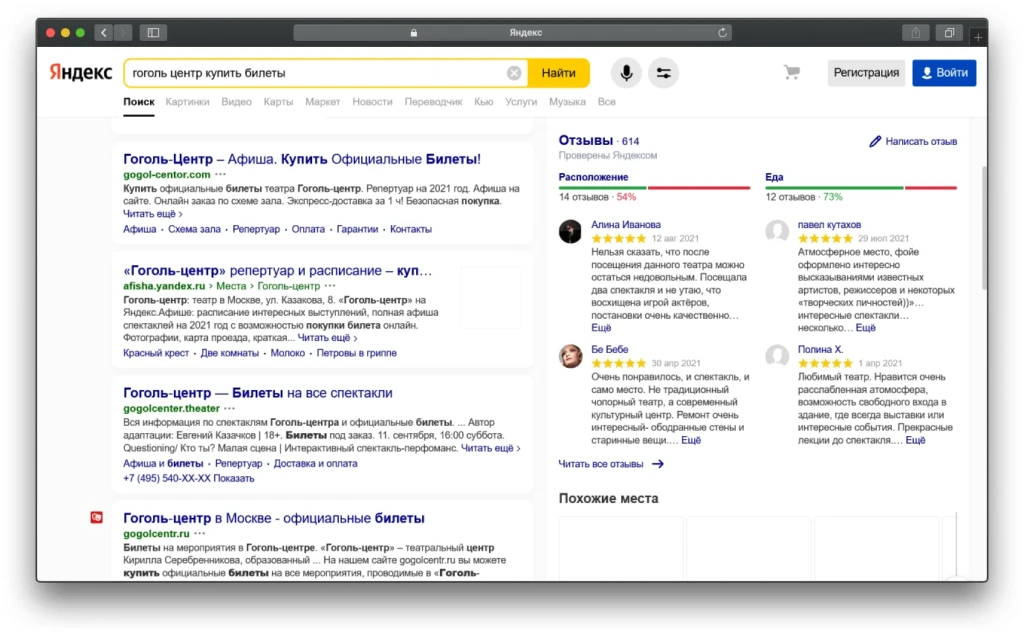Screen dimensions: 1024x636
Task: Go forward with Safari's forward arrow
Action: pyautogui.click(x=123, y=33)
